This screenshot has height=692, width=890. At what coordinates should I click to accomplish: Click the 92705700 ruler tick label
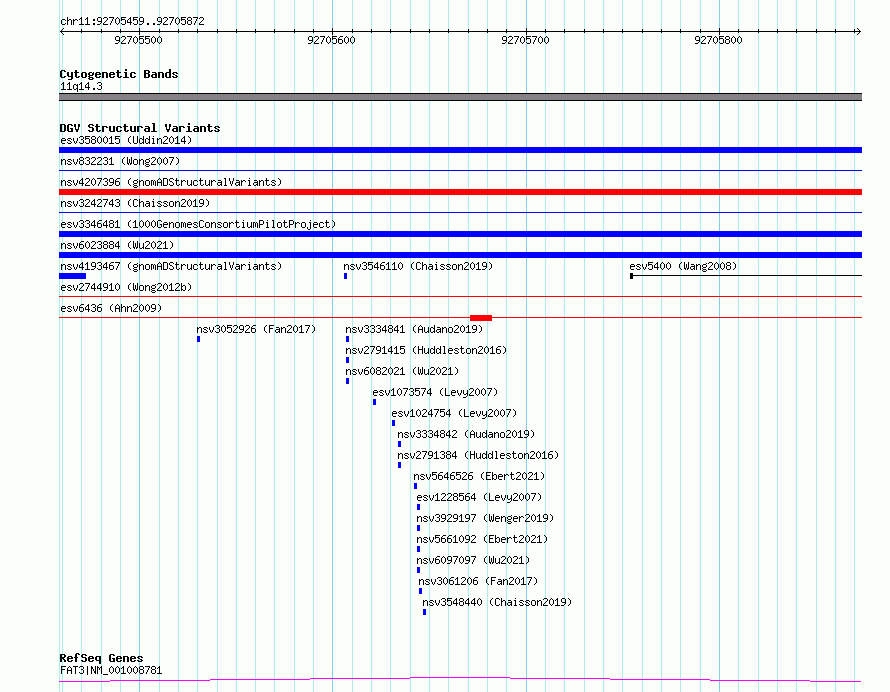pos(525,40)
